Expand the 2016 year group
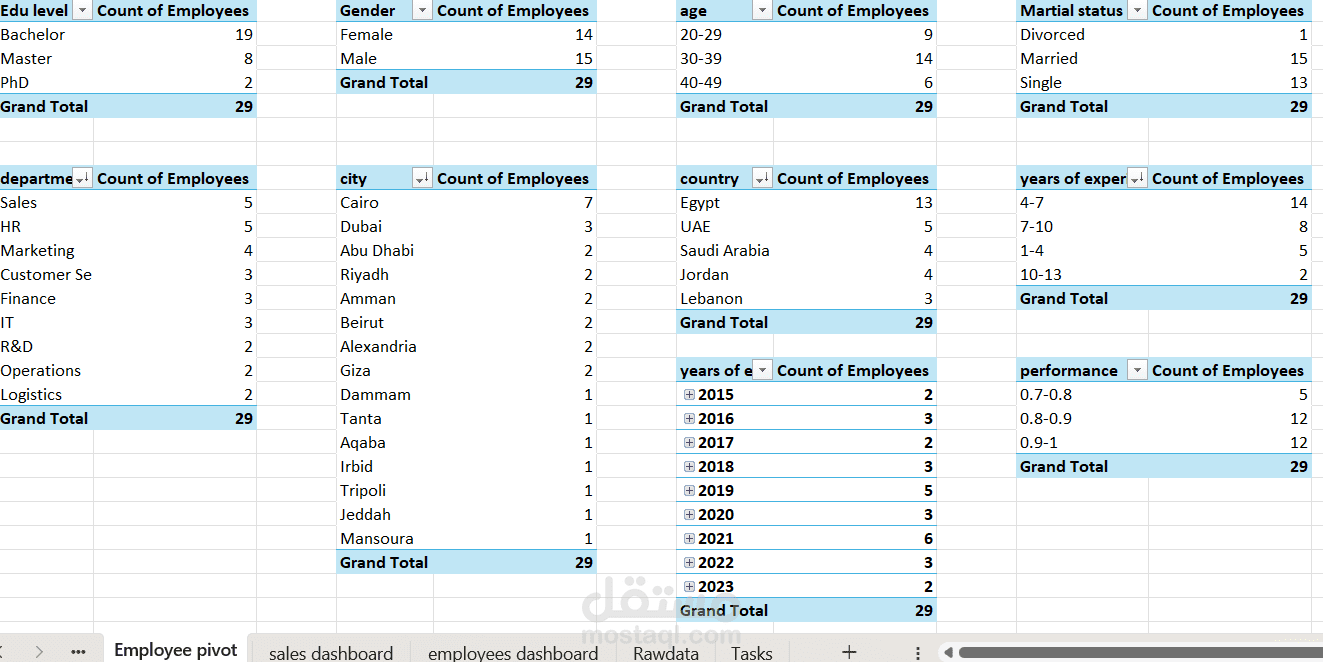The image size is (1323, 662). [x=689, y=419]
